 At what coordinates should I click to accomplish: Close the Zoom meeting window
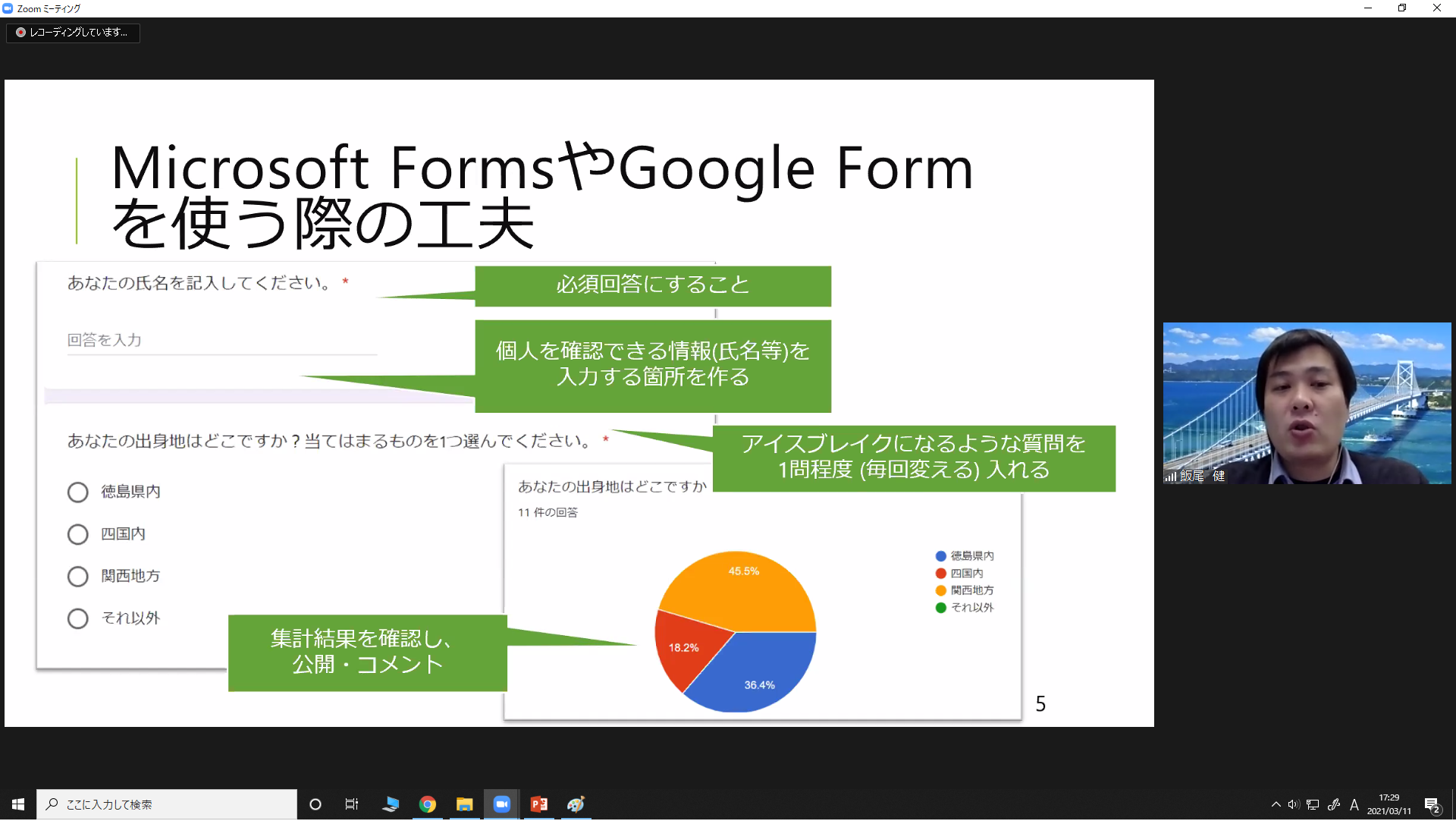click(1437, 8)
